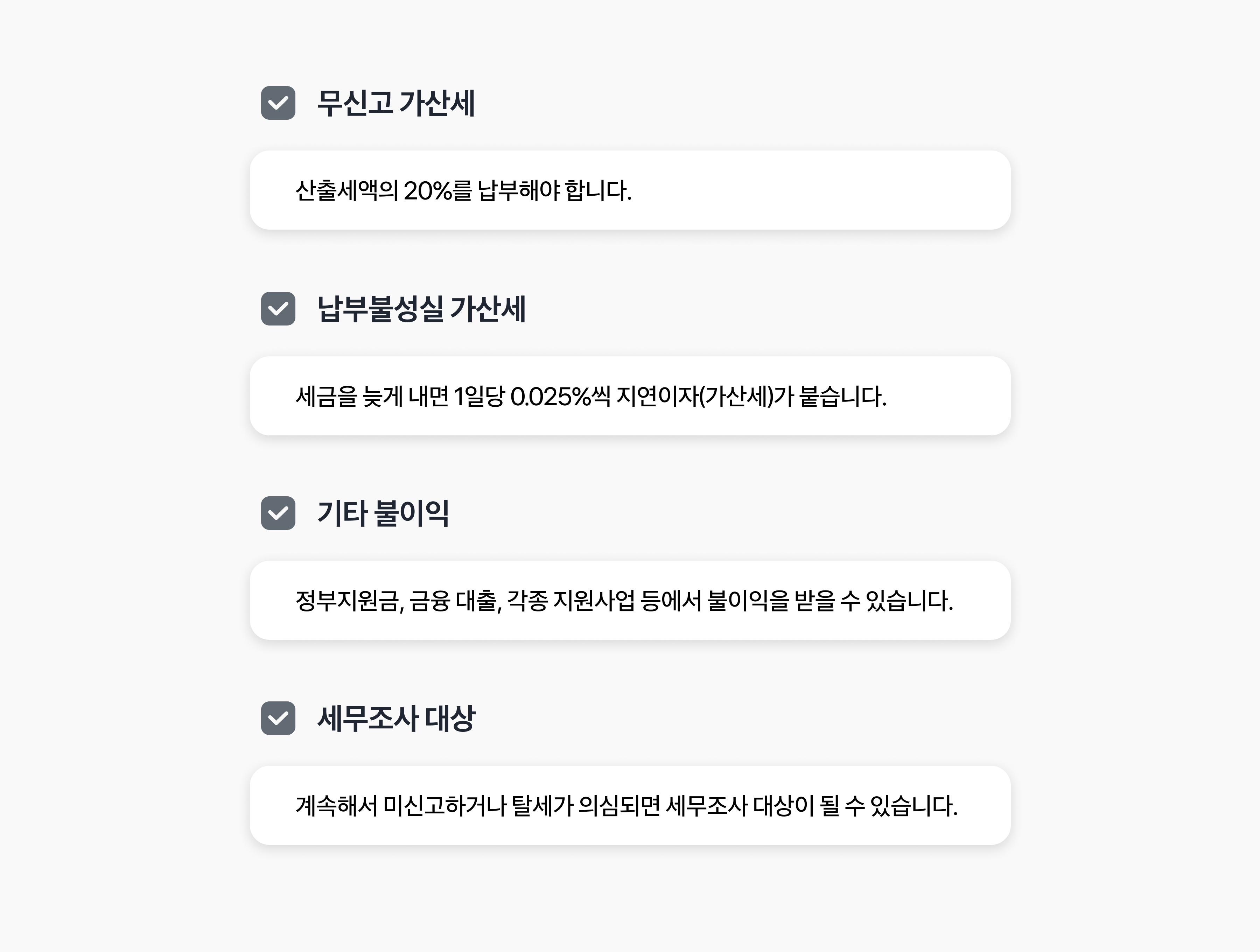Viewport: 1260px width, 952px height.
Task: Toggle the 납부불성실 가산세 checkbox
Action: (278, 309)
